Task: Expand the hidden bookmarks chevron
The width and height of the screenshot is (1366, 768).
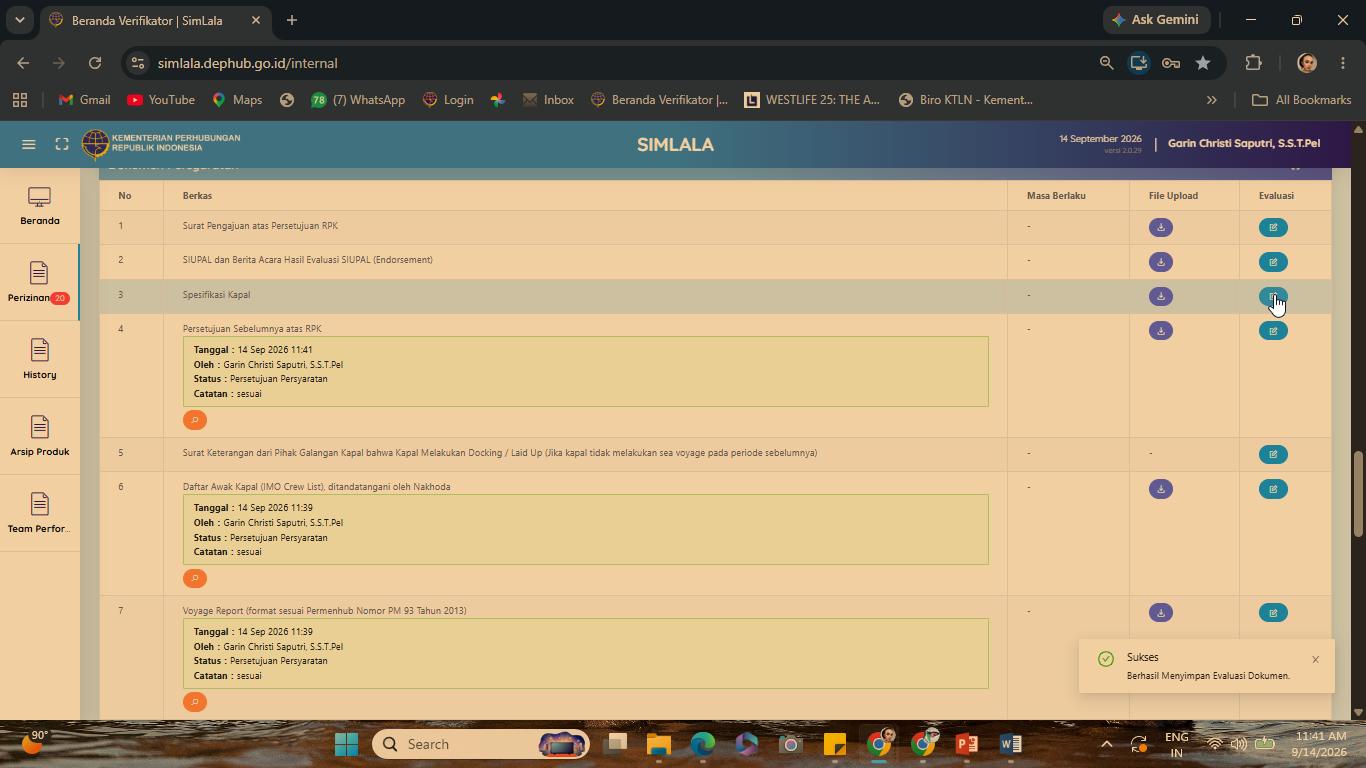Action: [x=1211, y=100]
